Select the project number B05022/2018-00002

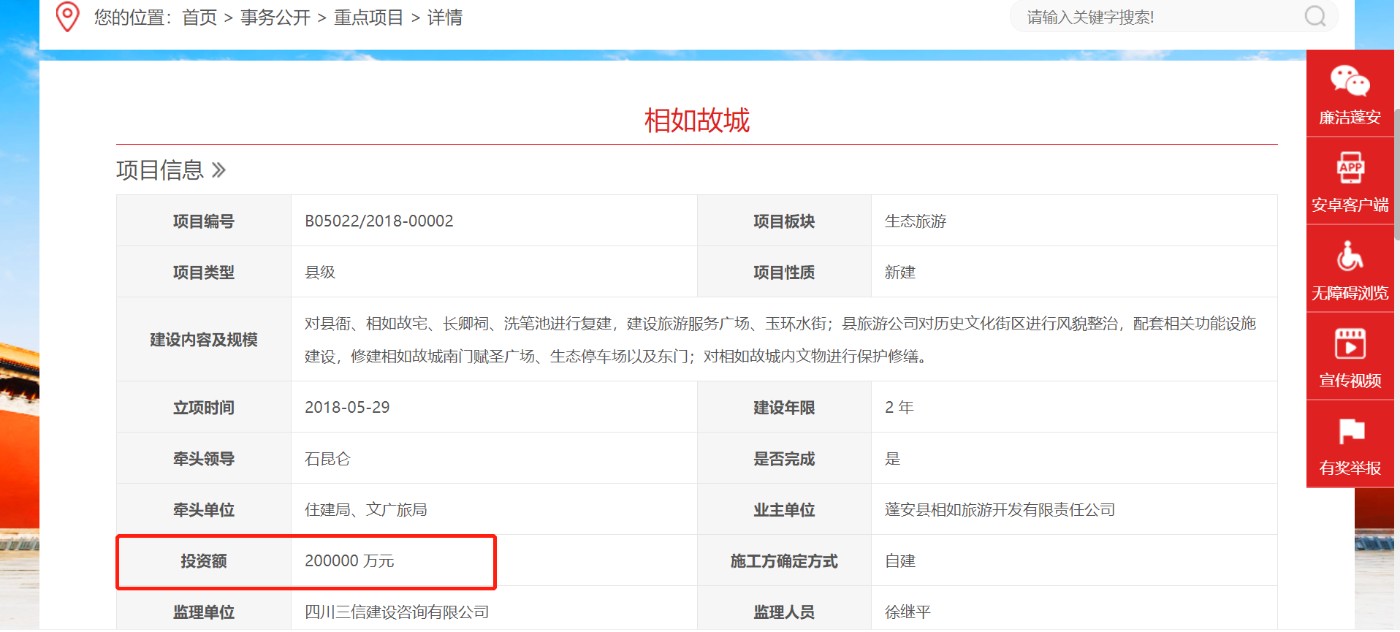pos(379,221)
